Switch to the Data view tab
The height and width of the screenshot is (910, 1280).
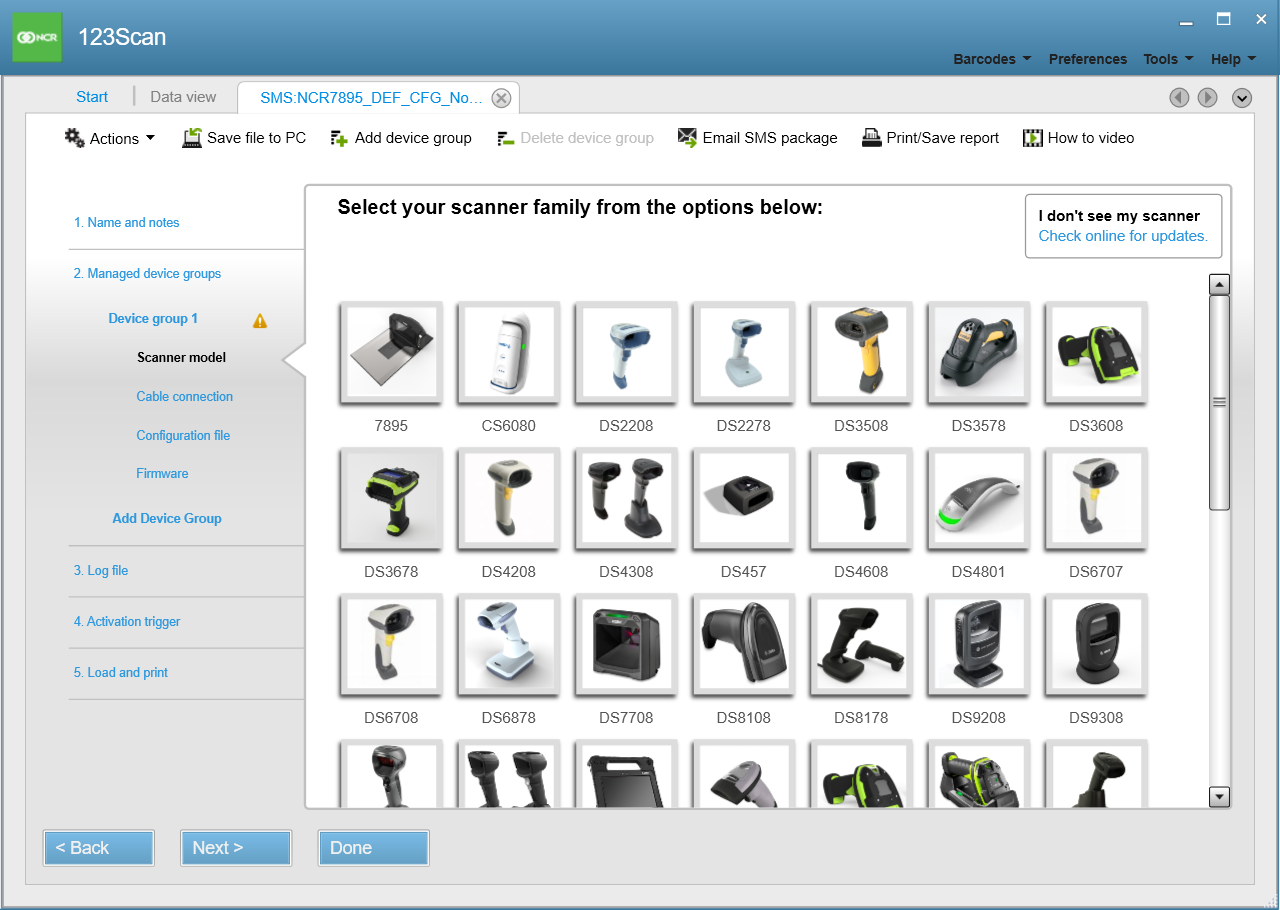click(x=183, y=97)
